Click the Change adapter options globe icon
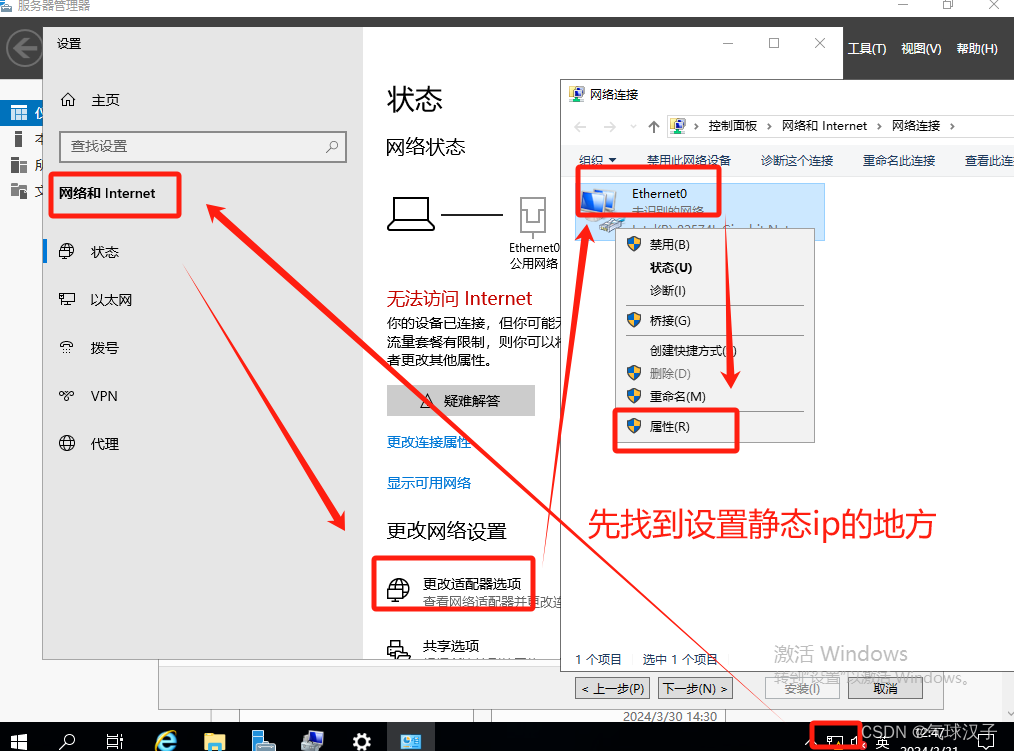This screenshot has width=1014, height=751. (x=398, y=591)
